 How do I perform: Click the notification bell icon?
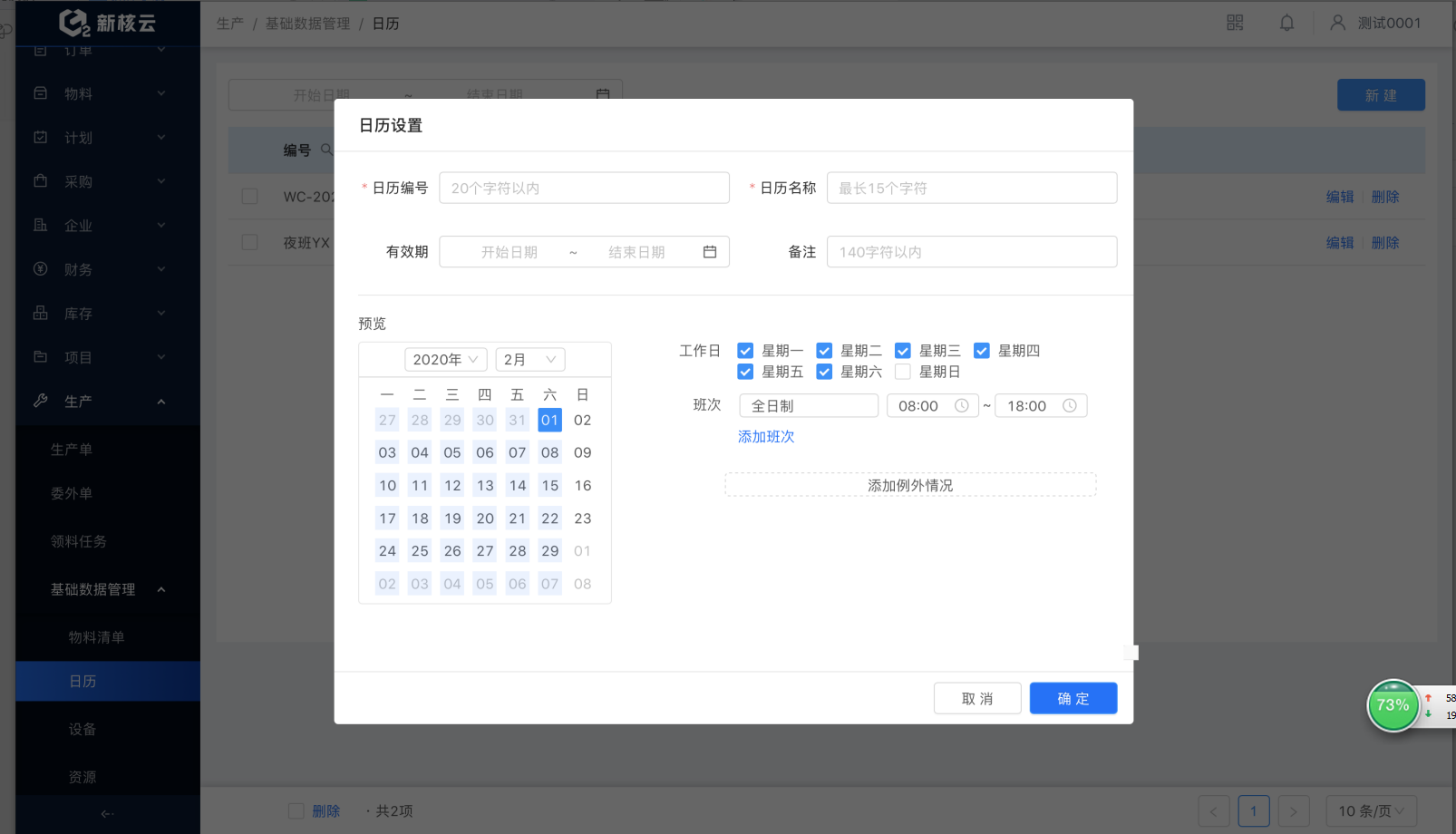pos(1286,23)
